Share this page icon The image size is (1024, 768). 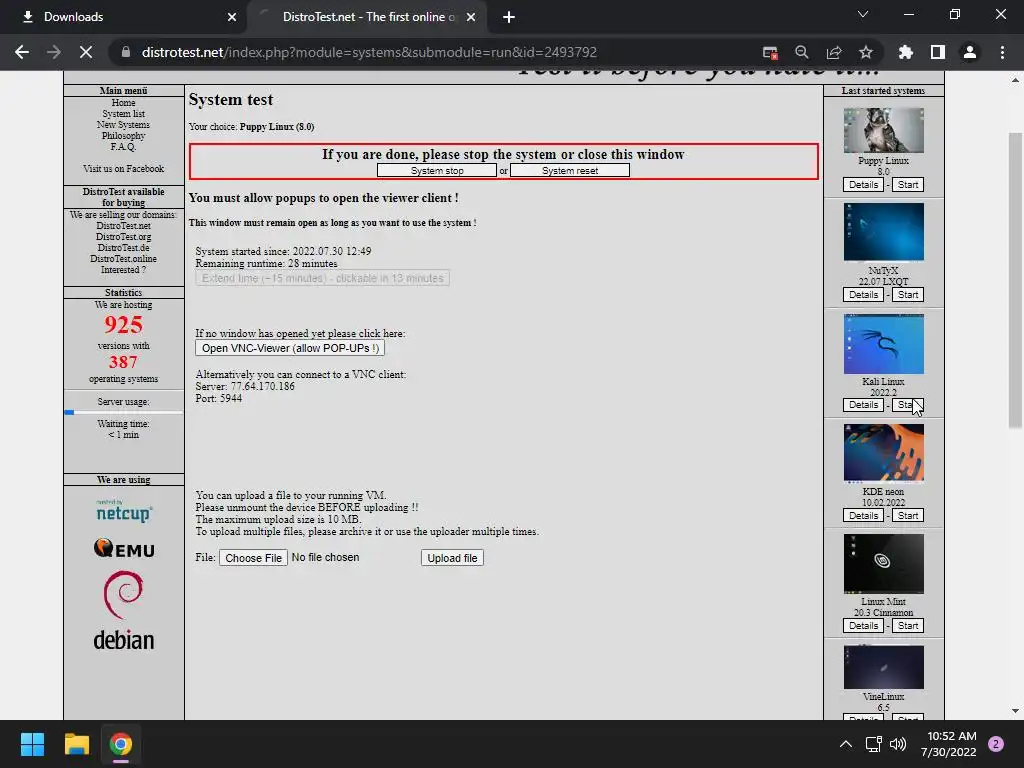point(834,52)
